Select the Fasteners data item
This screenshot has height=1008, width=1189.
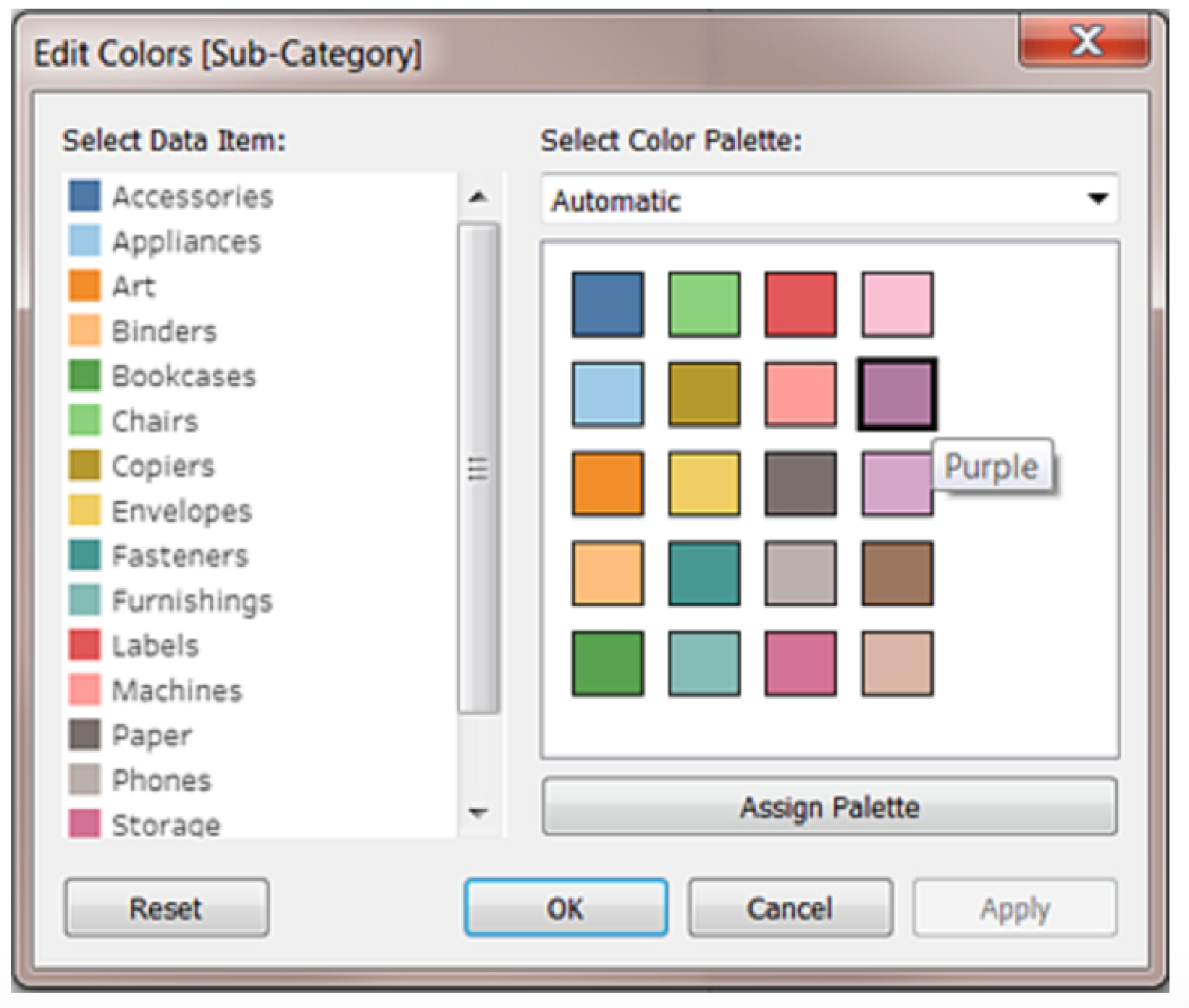coord(177,556)
